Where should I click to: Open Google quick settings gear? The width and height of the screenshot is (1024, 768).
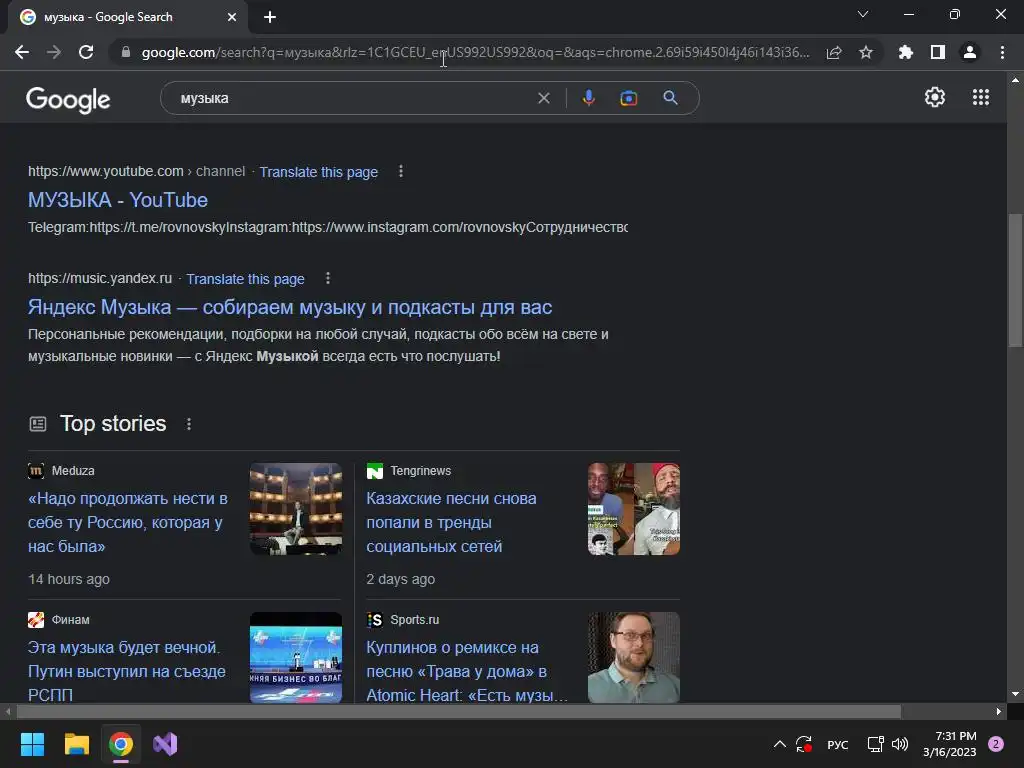935,97
